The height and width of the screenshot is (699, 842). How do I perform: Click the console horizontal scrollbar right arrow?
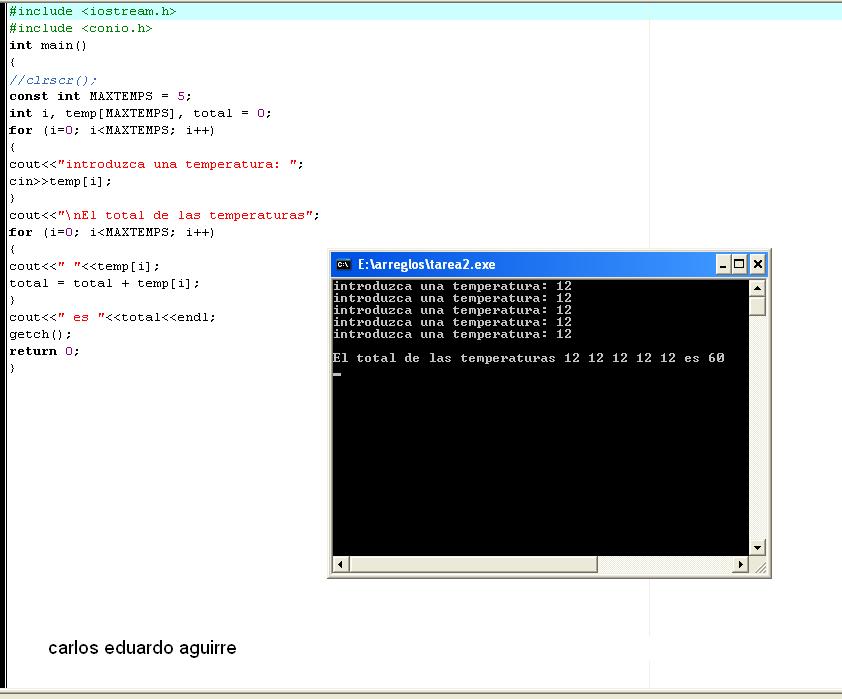click(741, 564)
